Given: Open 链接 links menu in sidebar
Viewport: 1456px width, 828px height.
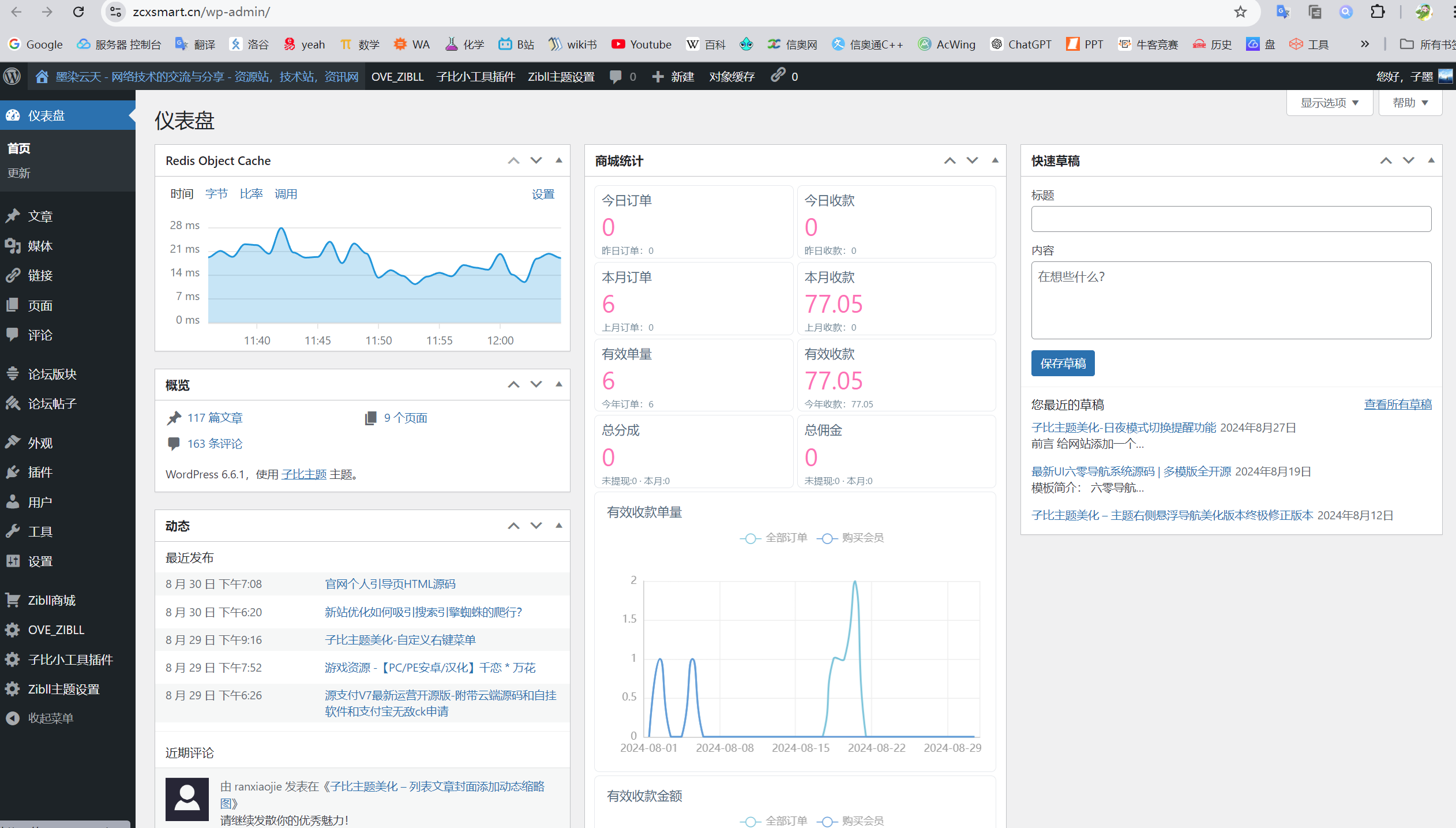Looking at the screenshot, I should pyautogui.click(x=67, y=275).
